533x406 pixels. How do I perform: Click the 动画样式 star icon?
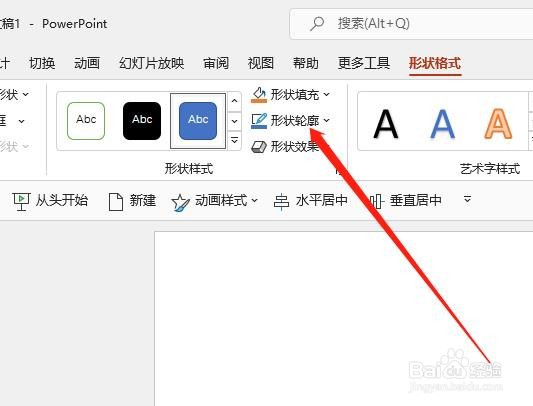tap(180, 203)
